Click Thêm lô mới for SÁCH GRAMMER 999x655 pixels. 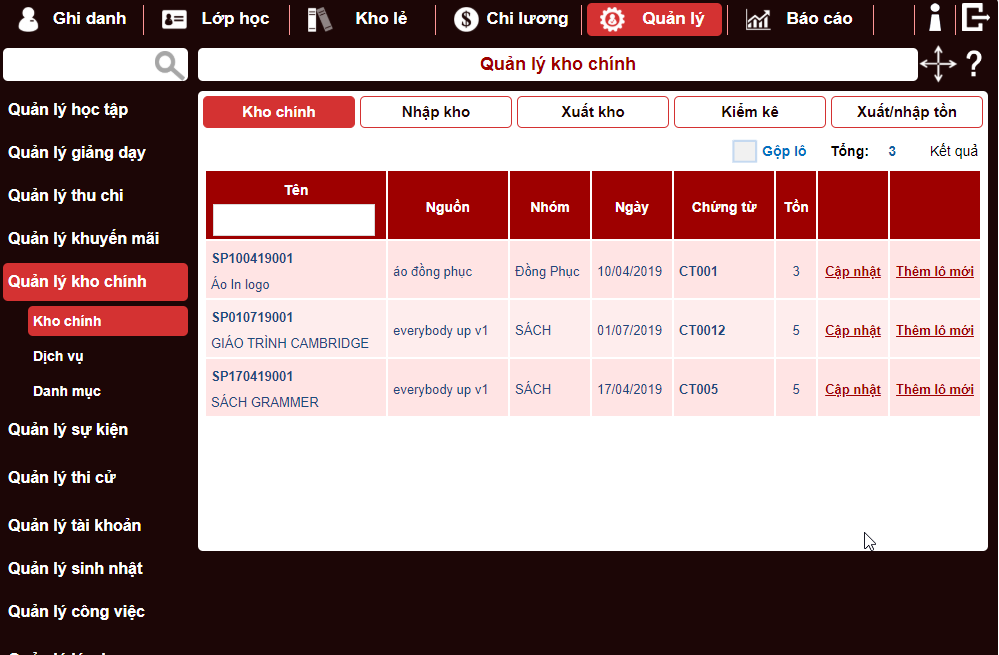(934, 388)
